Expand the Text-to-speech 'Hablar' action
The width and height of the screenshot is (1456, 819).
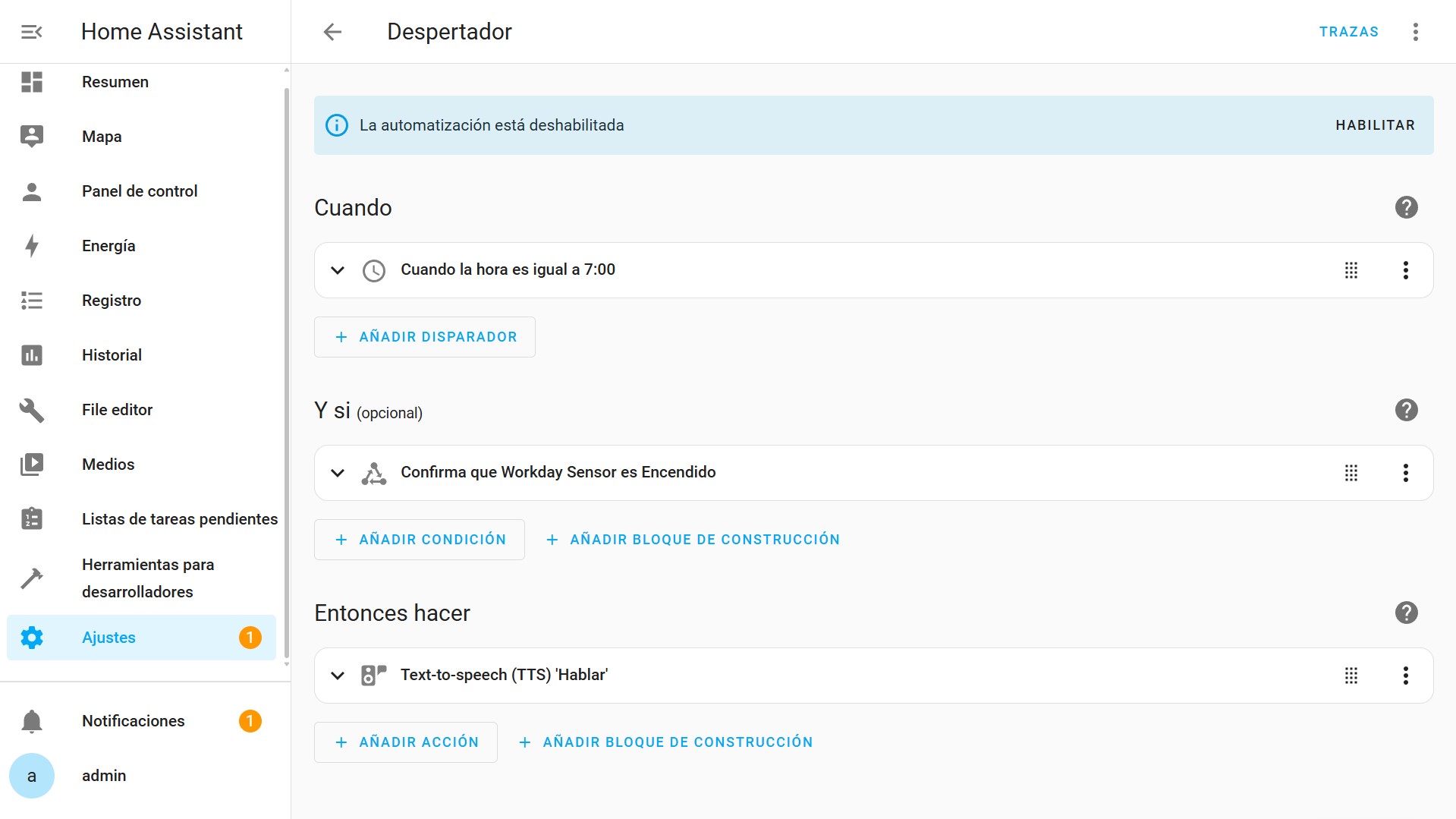338,676
